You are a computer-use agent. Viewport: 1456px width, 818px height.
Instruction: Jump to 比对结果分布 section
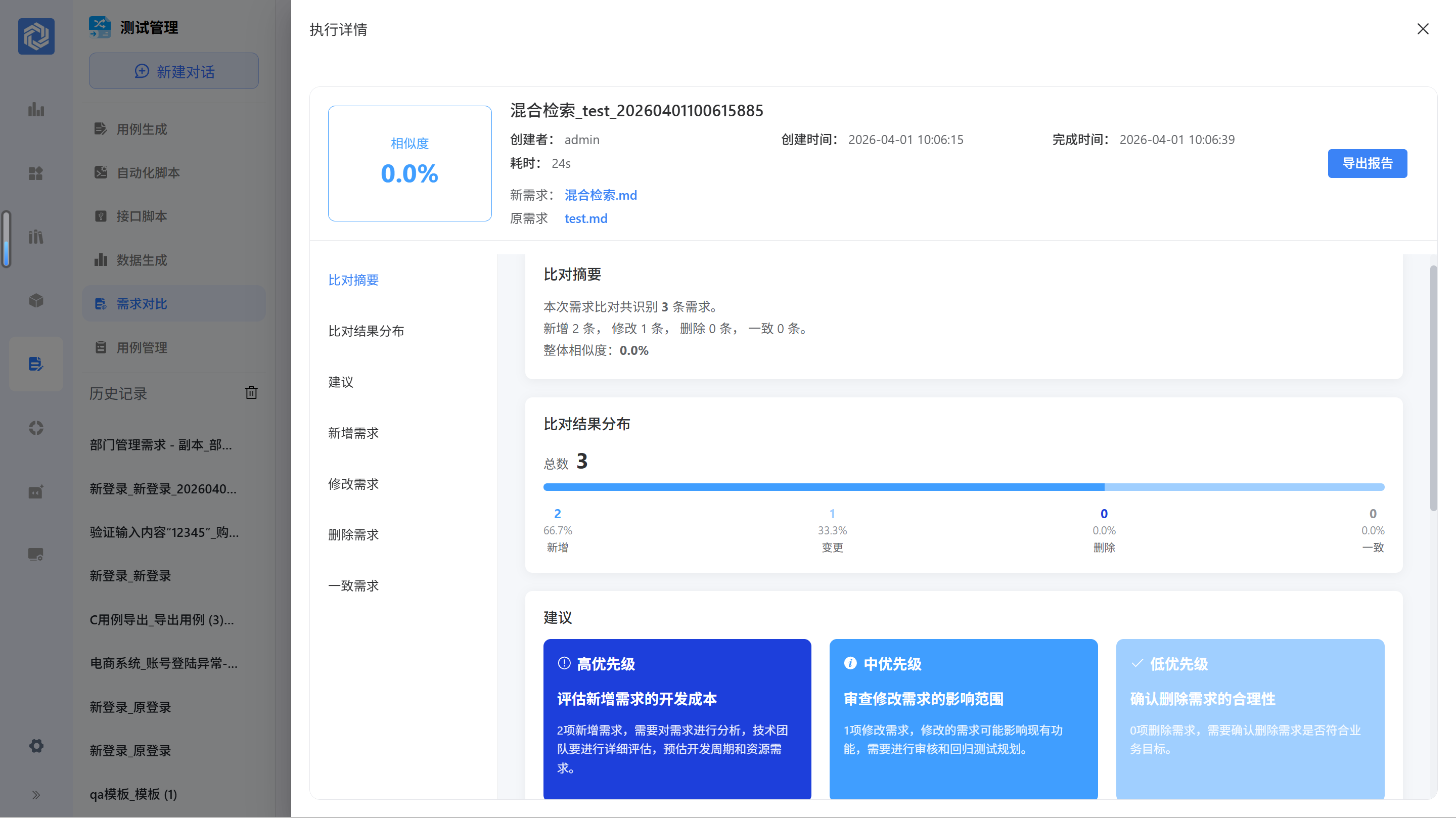coord(366,331)
